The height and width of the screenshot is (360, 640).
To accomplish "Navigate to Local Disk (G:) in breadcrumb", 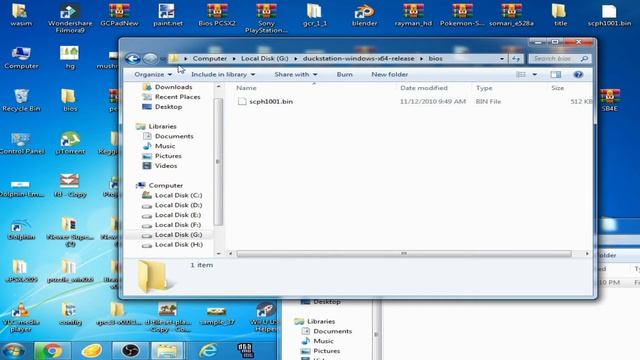I will (264, 59).
